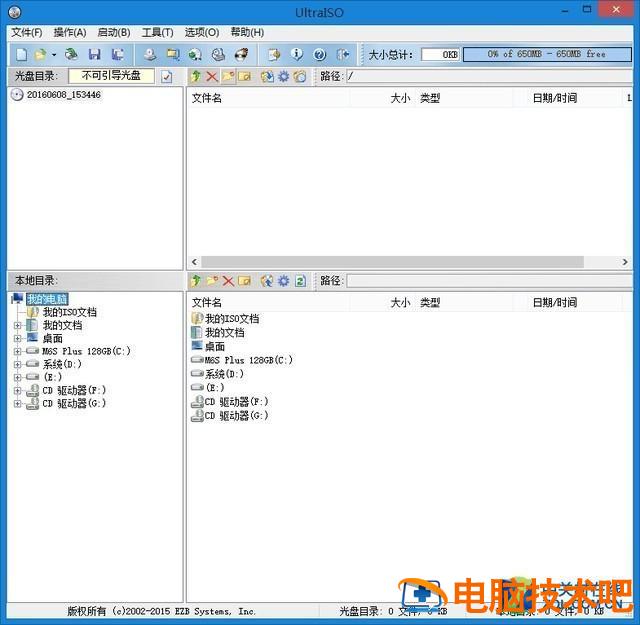Image resolution: width=640 pixels, height=625 pixels.
Task: Click upper 大小 column header
Action: [x=400, y=98]
